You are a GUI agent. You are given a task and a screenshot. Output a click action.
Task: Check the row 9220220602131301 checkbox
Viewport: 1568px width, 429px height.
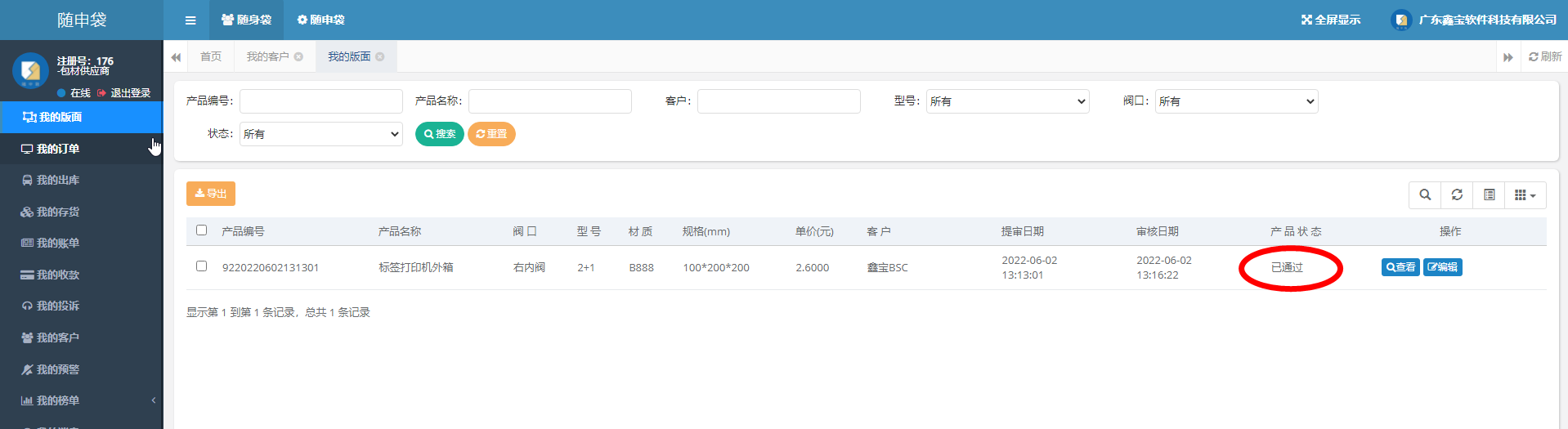tap(202, 266)
